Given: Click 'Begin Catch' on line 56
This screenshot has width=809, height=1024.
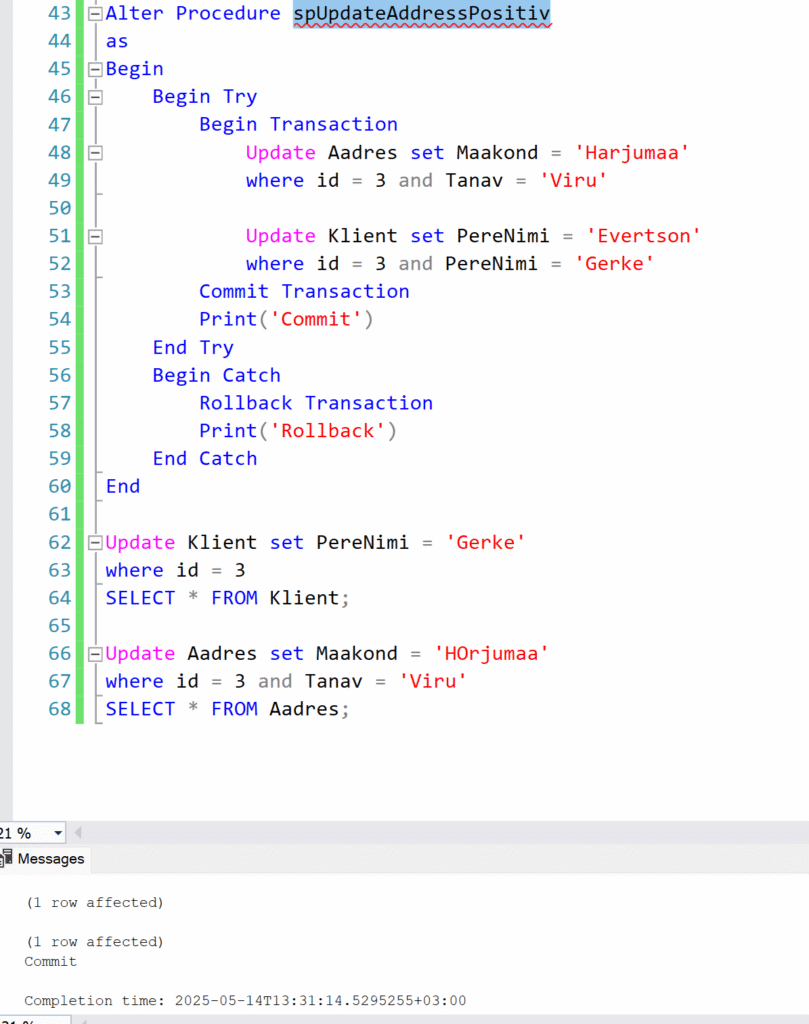Looking at the screenshot, I should pos(217,376).
